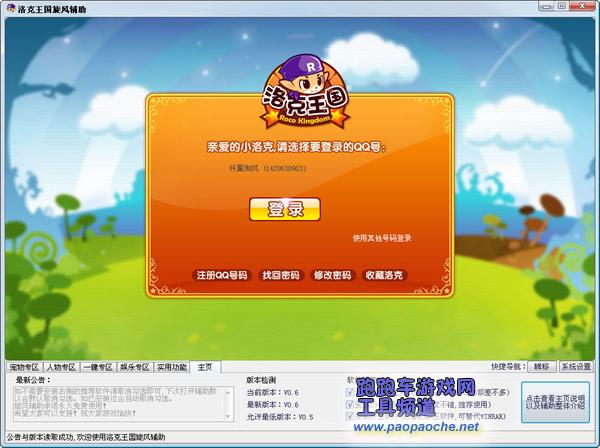This screenshot has width=600, height=448.
Task: Open 系统设置 button
Action: 576,367
